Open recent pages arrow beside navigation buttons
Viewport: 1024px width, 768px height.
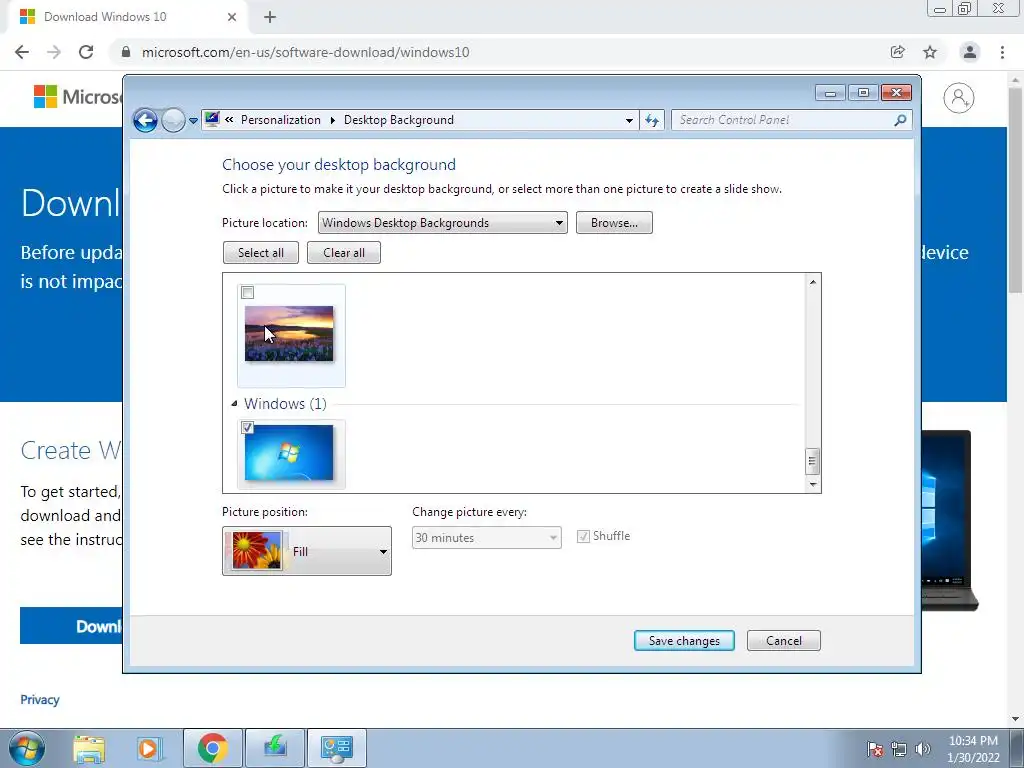193,120
